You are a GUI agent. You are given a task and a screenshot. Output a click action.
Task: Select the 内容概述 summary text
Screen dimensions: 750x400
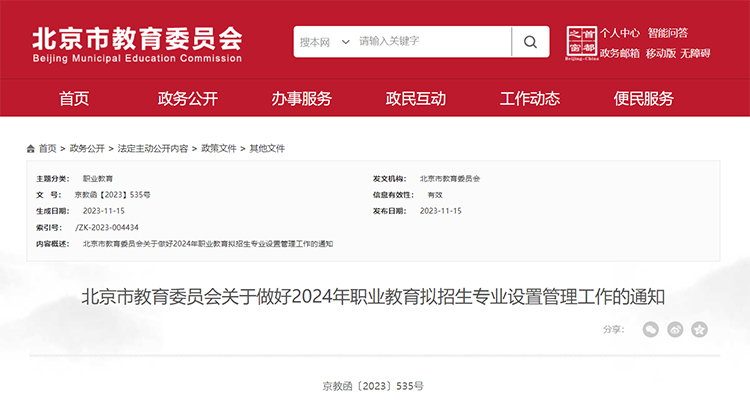pyautogui.click(x=208, y=244)
